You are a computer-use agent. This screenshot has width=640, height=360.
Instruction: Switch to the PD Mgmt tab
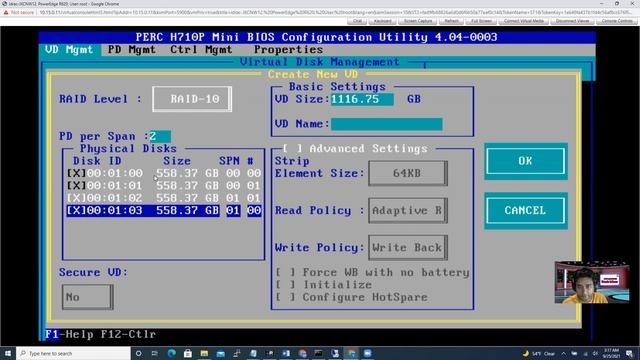tap(131, 50)
